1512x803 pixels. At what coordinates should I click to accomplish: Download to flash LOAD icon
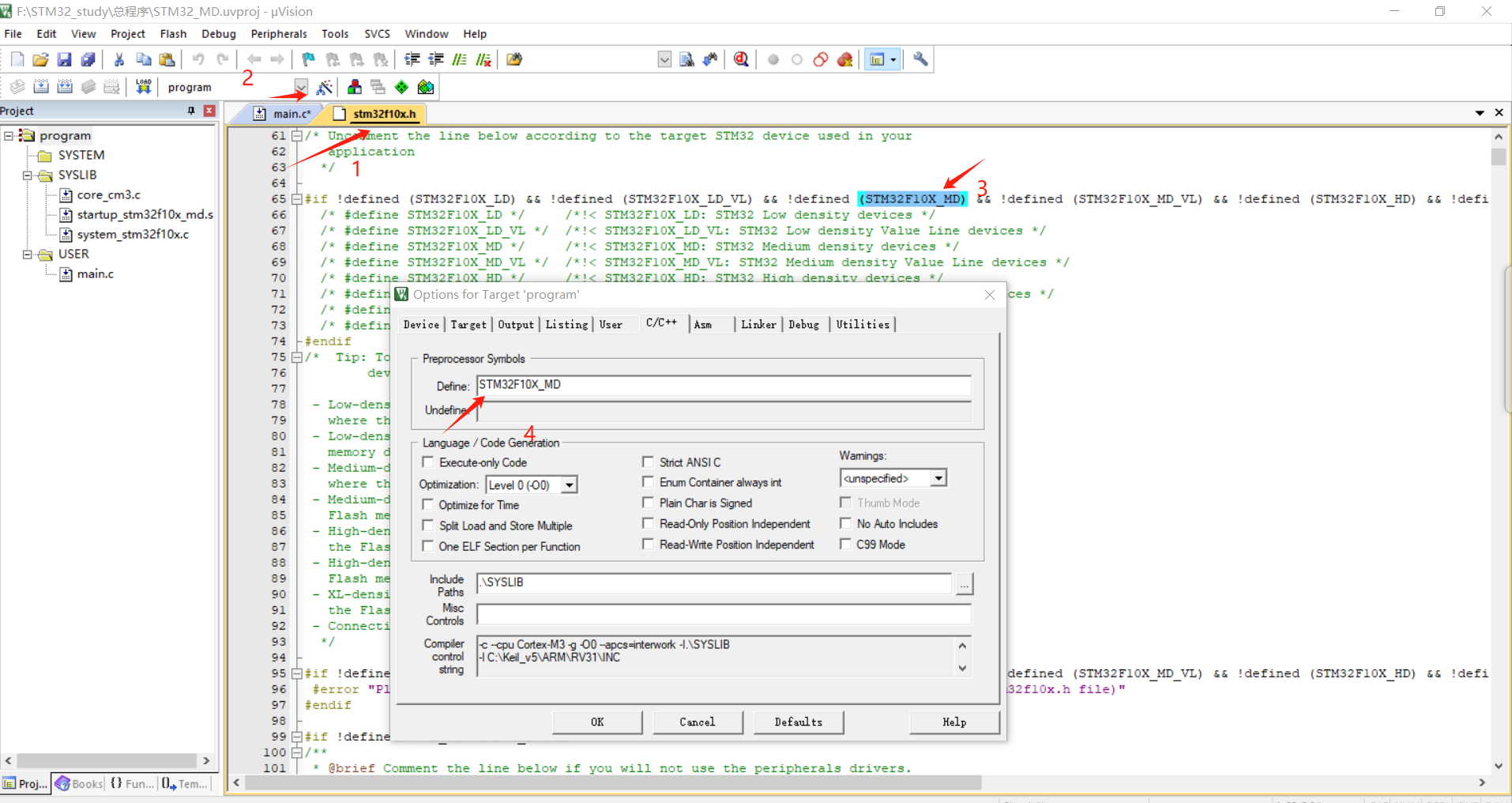tap(143, 87)
